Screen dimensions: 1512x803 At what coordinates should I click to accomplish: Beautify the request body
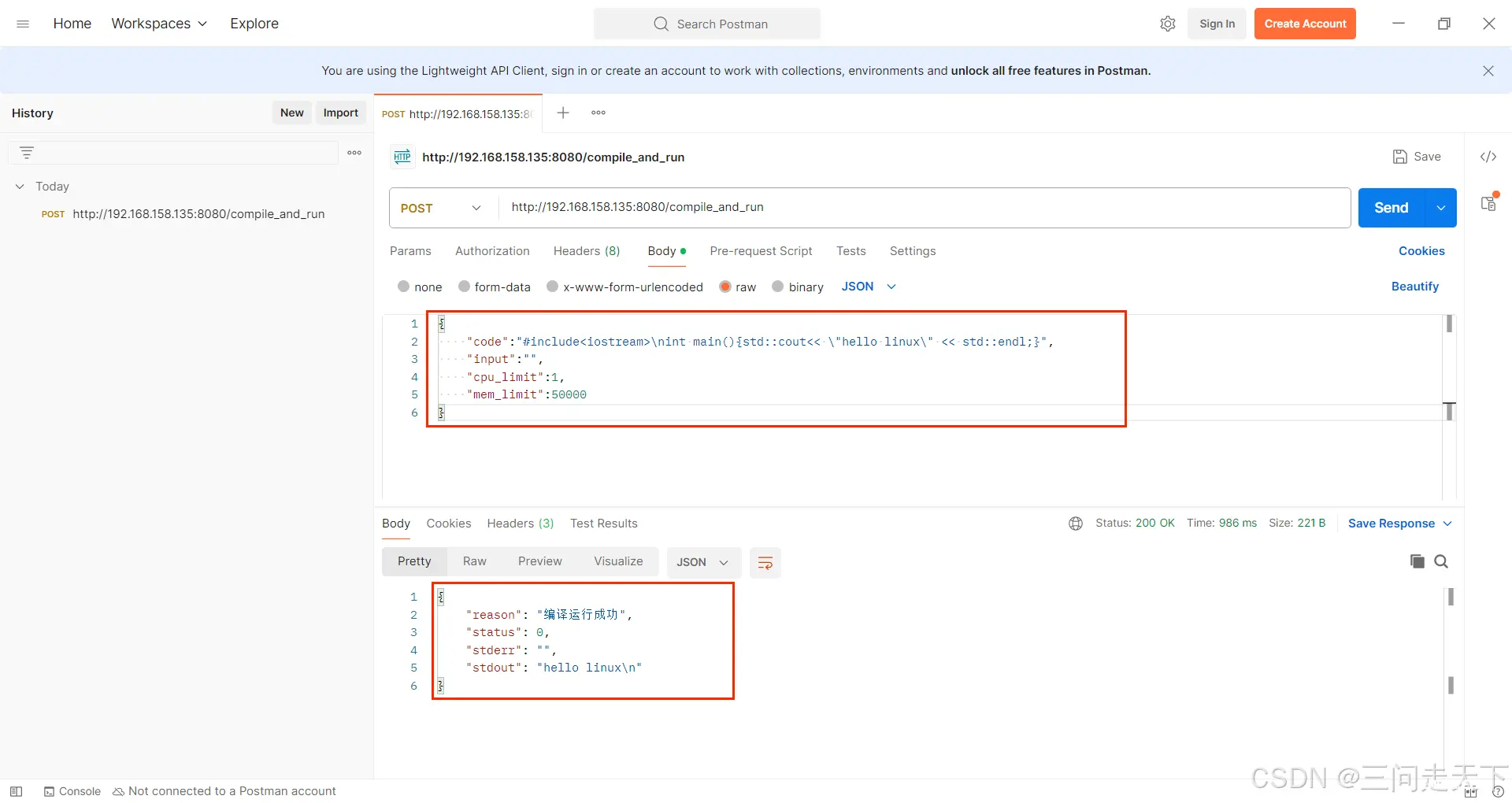click(x=1415, y=287)
